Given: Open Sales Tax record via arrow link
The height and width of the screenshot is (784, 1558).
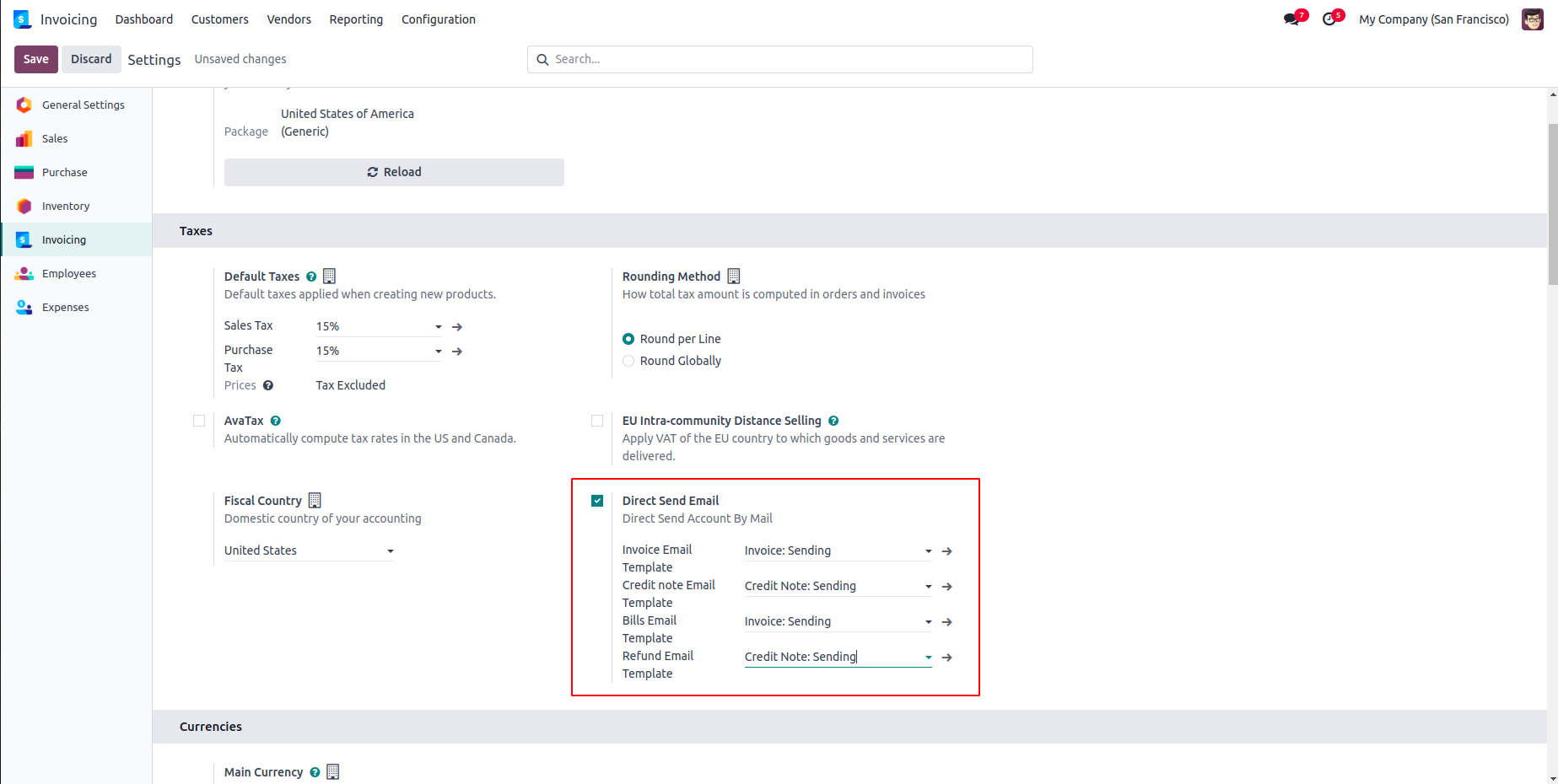Looking at the screenshot, I should tap(457, 327).
